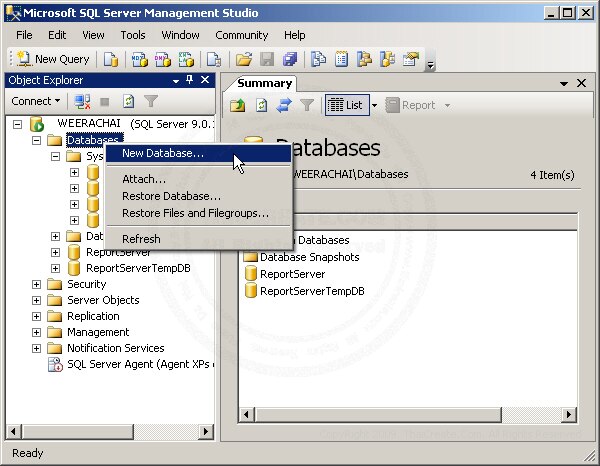Image resolution: width=600 pixels, height=466 pixels.
Task: Click the Refresh icon in Object Explorer
Action: coord(128,101)
